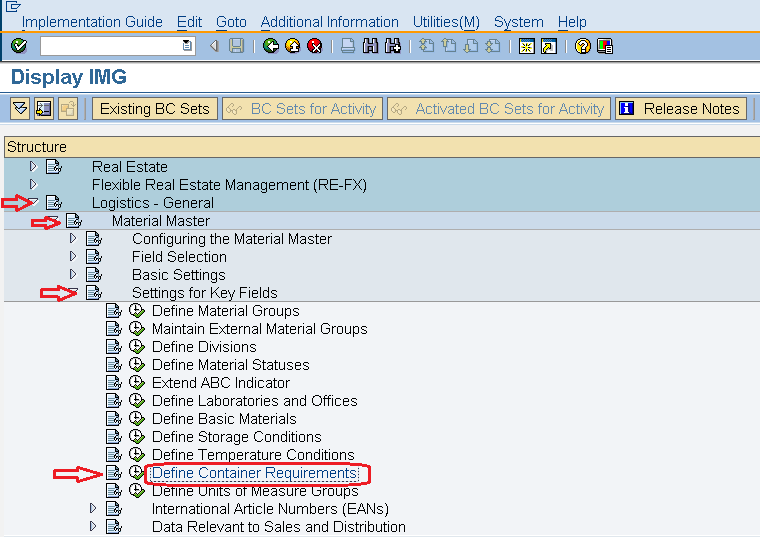The width and height of the screenshot is (760, 537).
Task: Click Activated BC Sets for Activity button
Action: tap(499, 109)
